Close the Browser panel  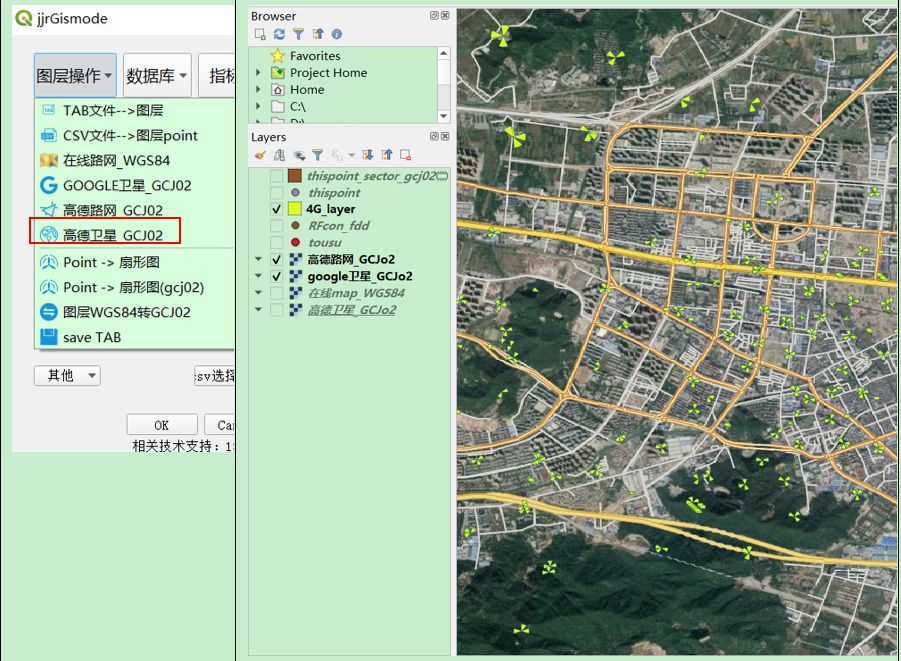(x=445, y=16)
